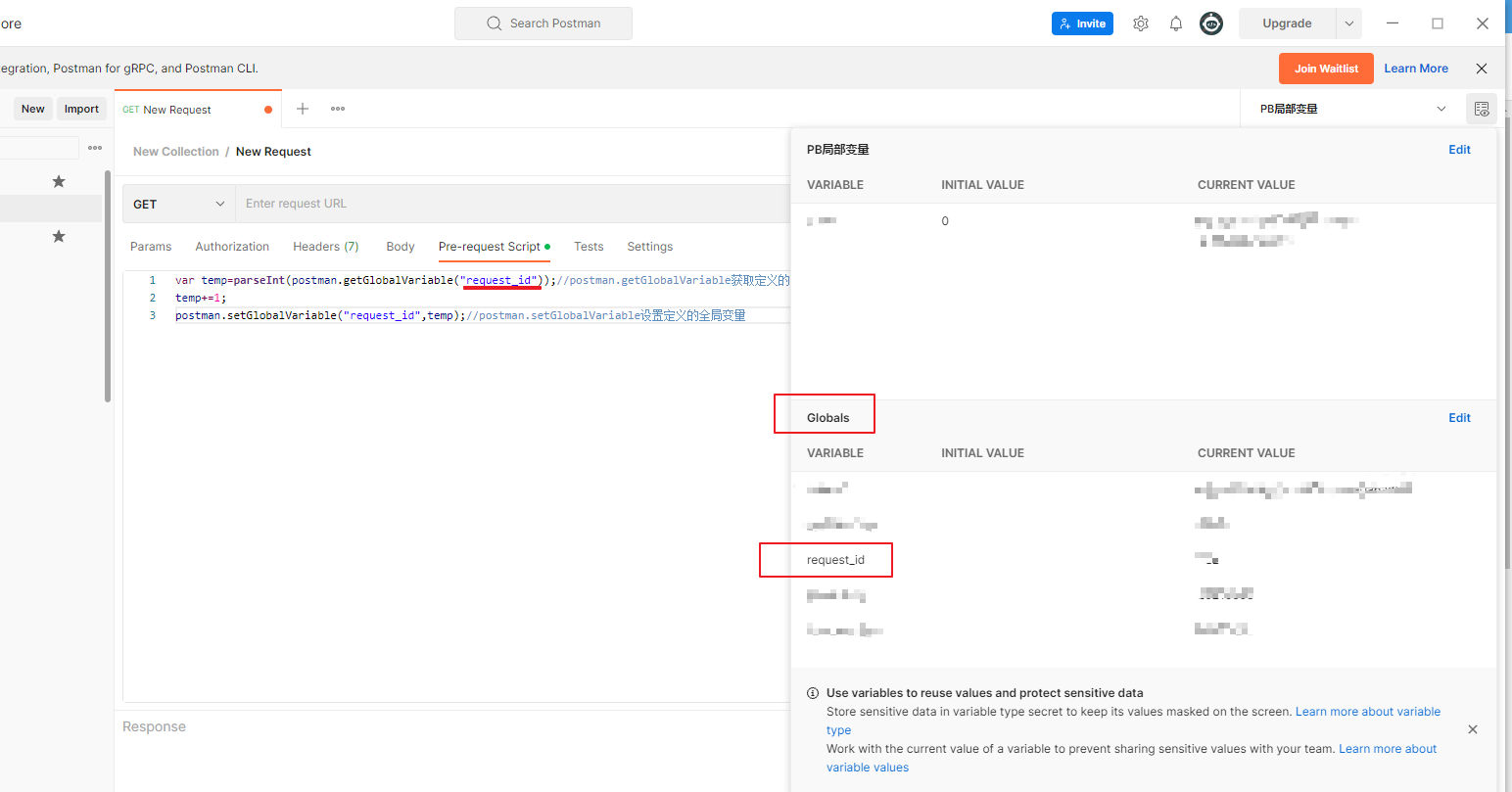Minimize the Postman window
The width and height of the screenshot is (1512, 792).
(1393, 23)
